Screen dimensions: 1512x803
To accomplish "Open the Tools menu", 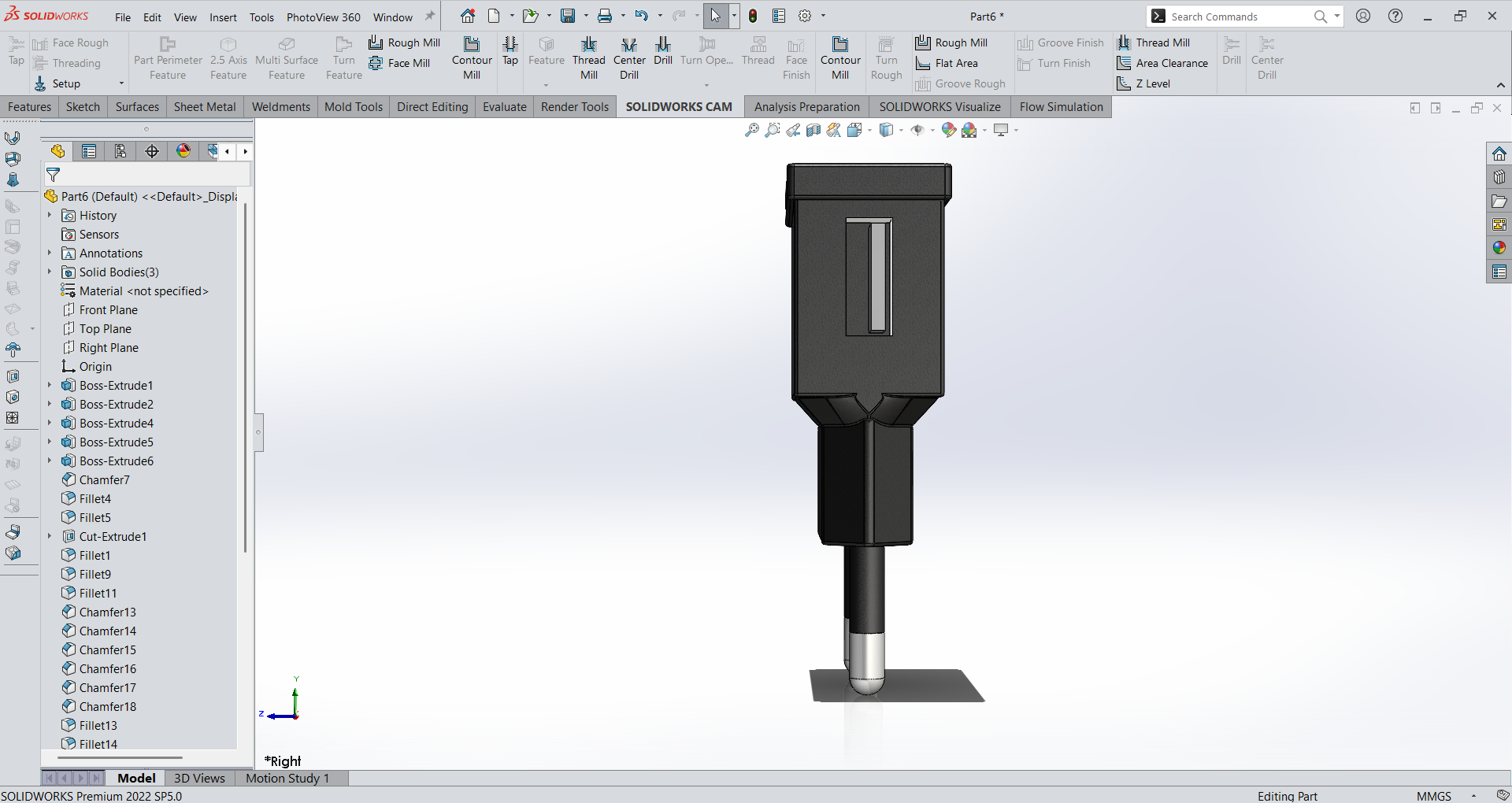I will 261,17.
